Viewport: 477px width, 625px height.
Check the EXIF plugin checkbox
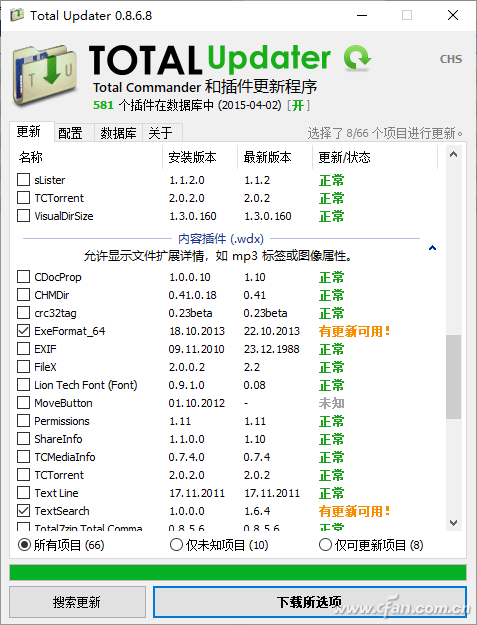coord(24,348)
